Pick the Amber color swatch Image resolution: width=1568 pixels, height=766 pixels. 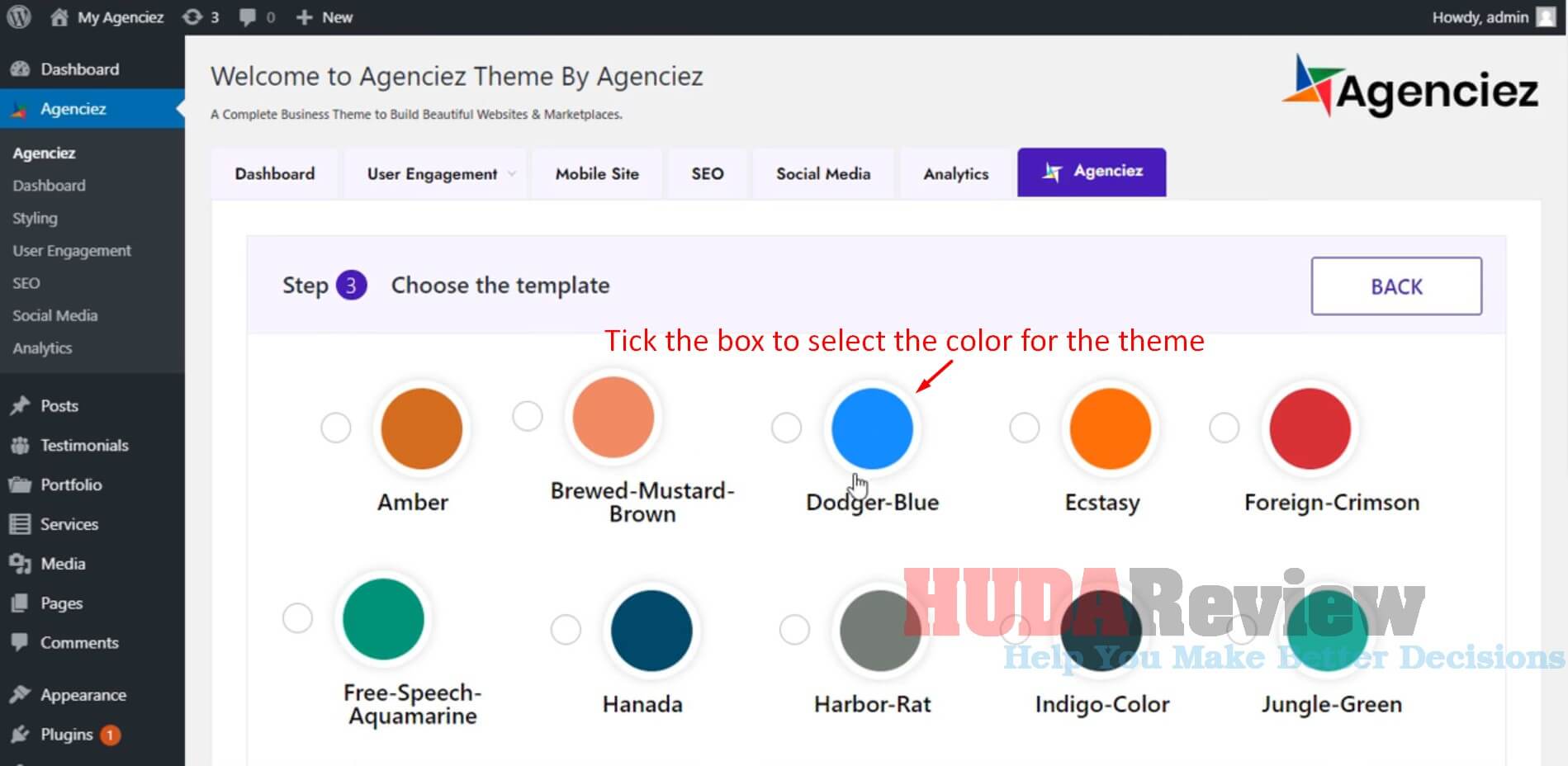tap(421, 428)
